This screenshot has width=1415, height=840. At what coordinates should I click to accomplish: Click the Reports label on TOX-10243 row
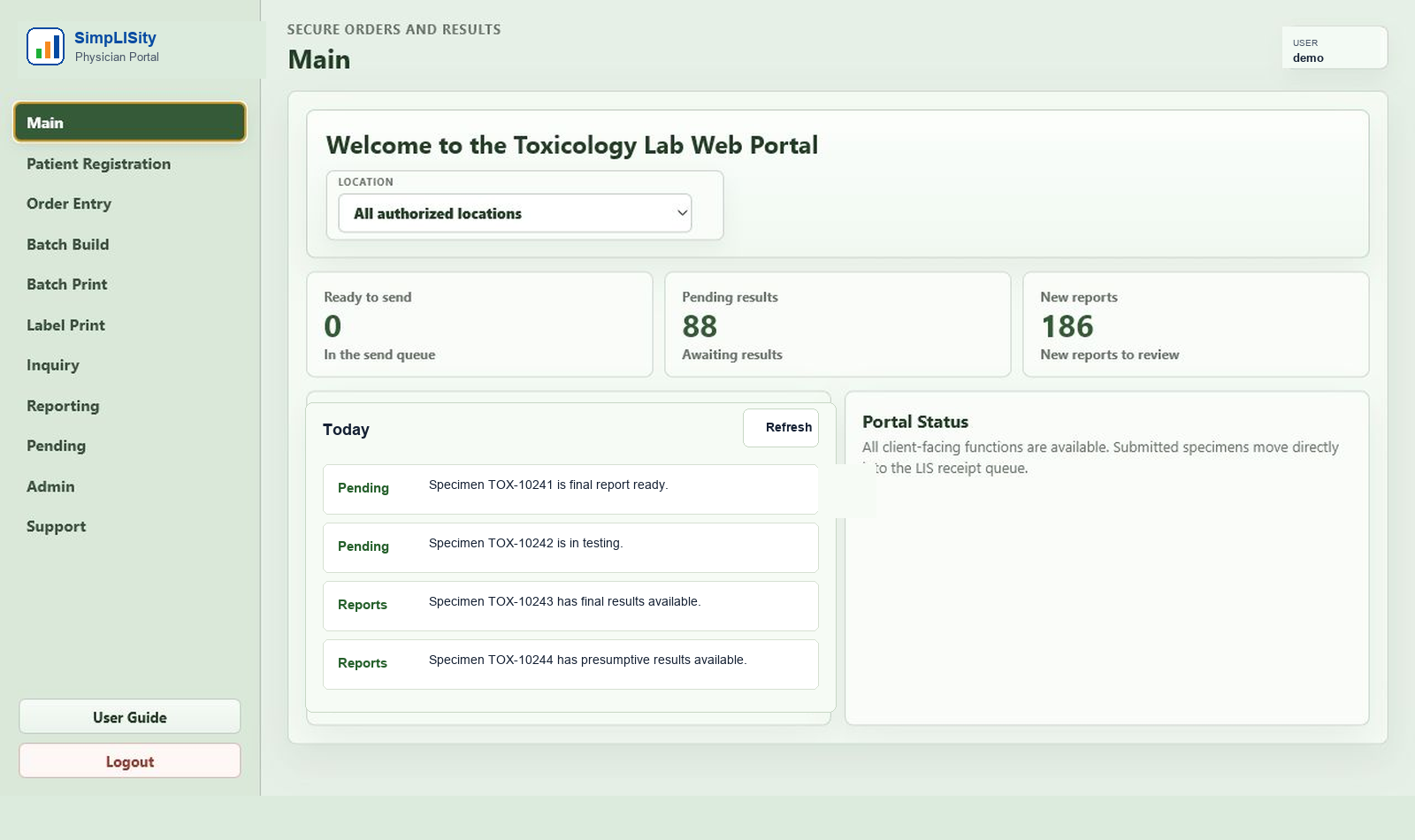(x=363, y=605)
